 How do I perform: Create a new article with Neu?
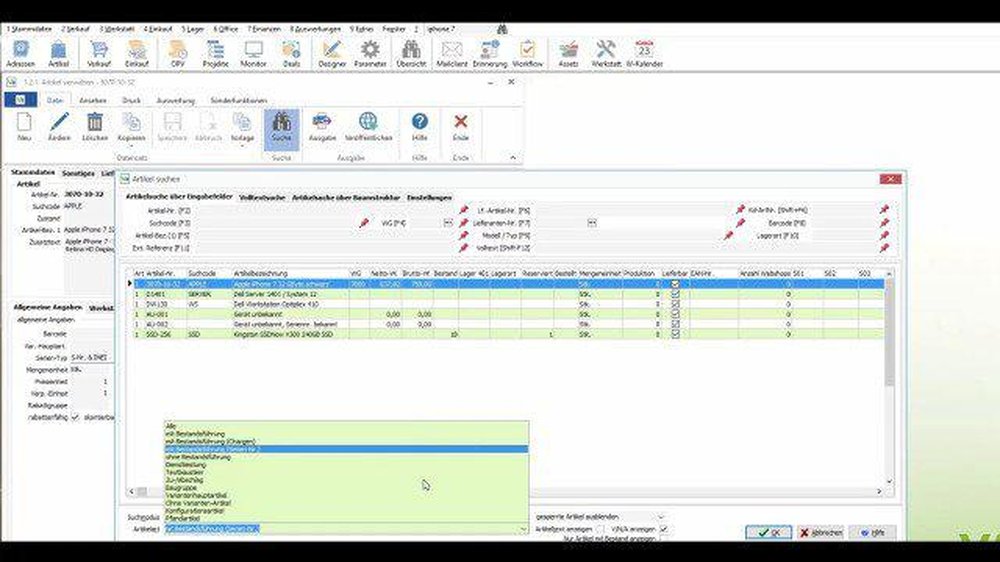[24, 126]
